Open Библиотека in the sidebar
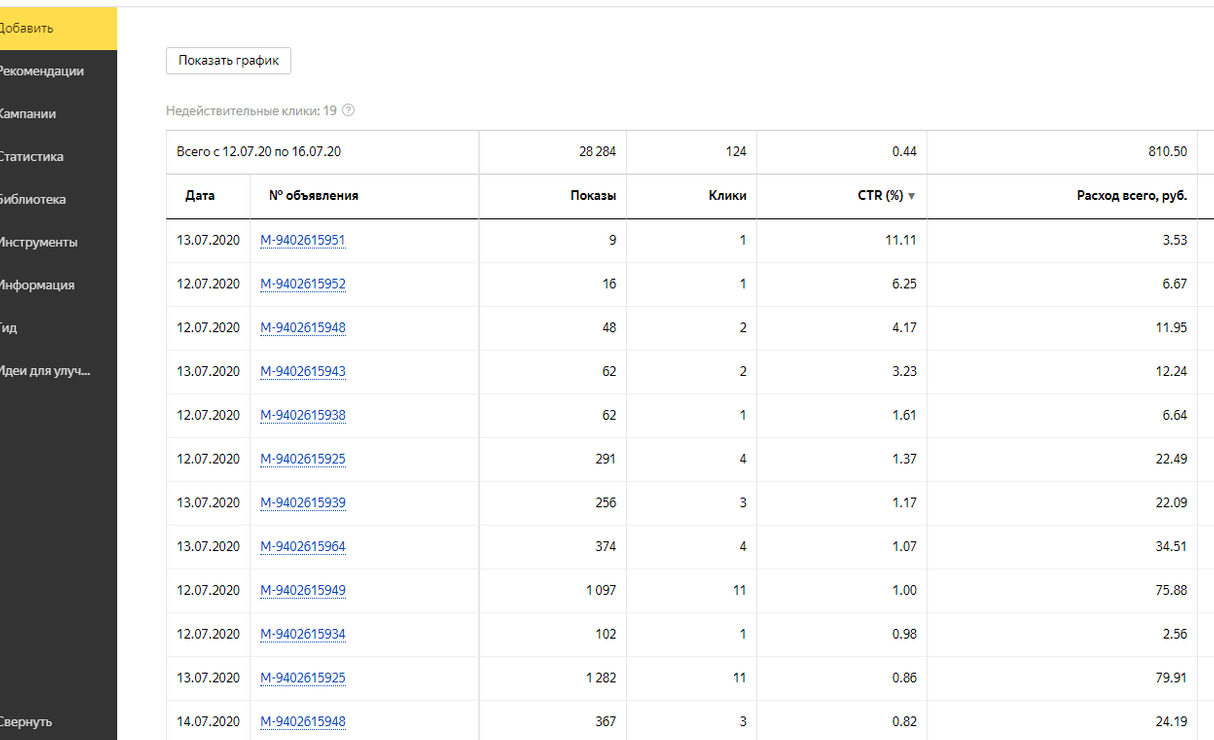The height and width of the screenshot is (740, 1214). (x=33, y=200)
